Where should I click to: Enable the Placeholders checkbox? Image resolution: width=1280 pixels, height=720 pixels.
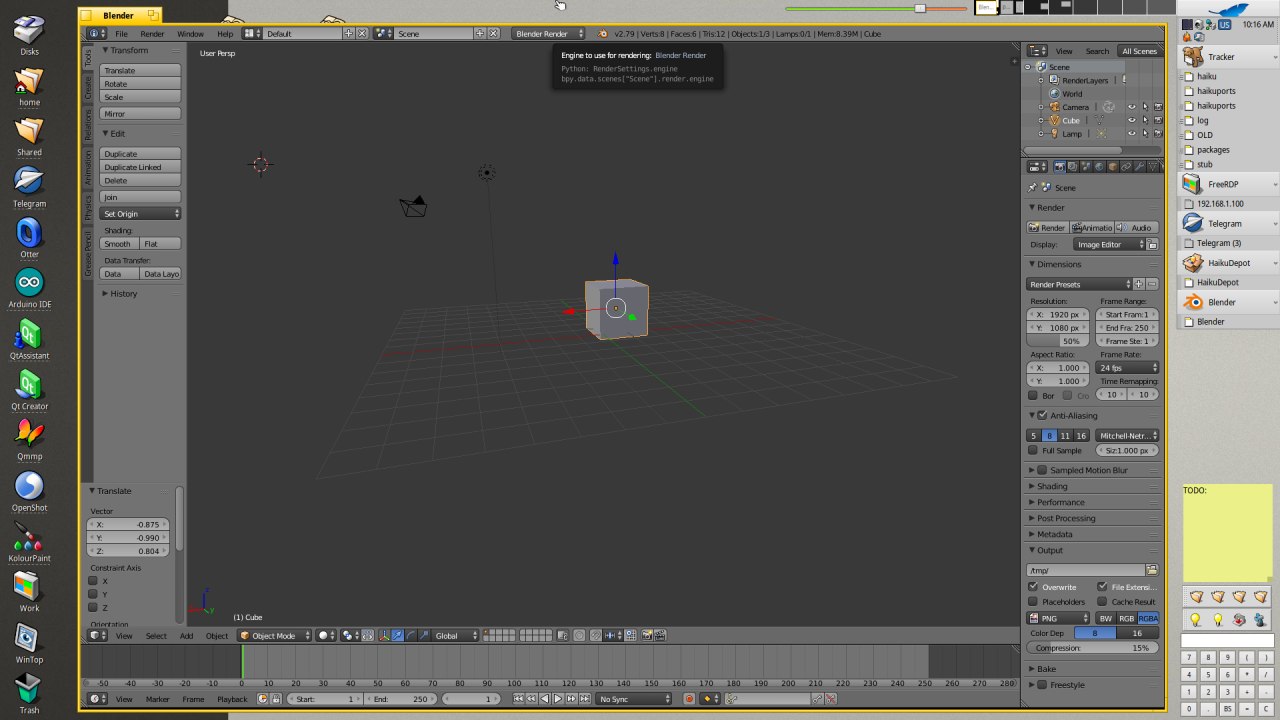[x=1034, y=602]
